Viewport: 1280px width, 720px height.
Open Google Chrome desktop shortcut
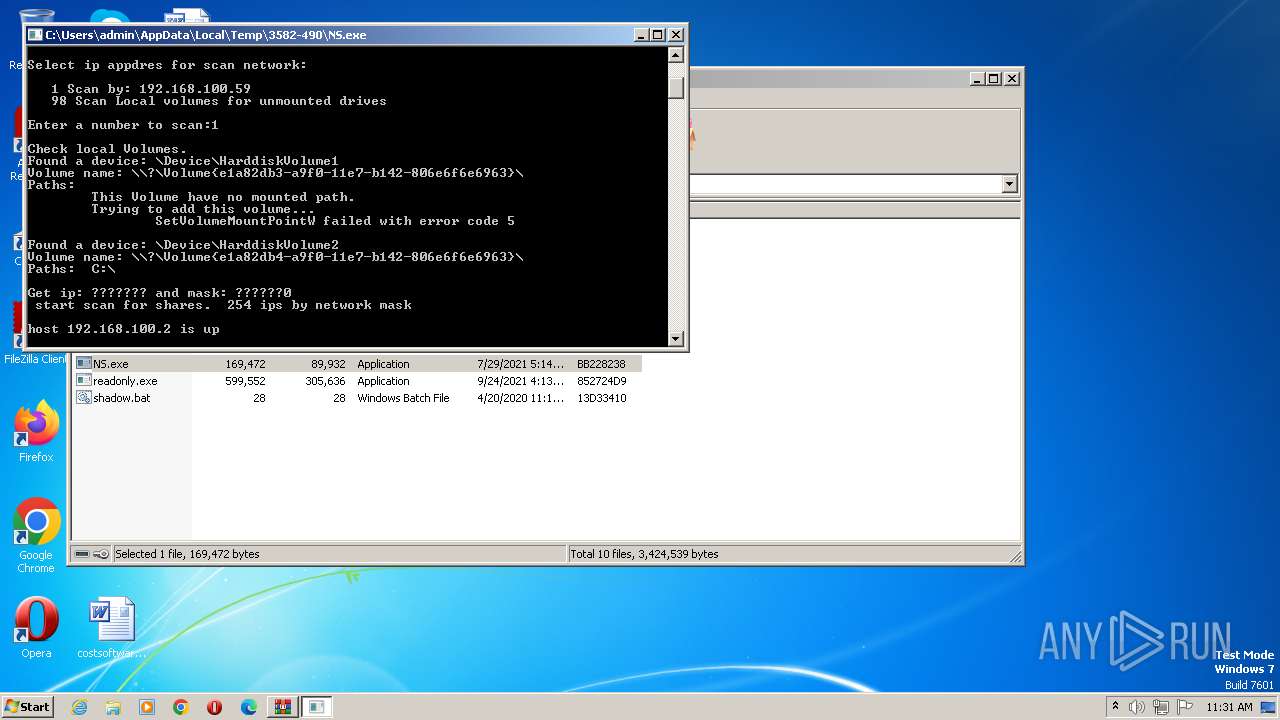(36, 536)
